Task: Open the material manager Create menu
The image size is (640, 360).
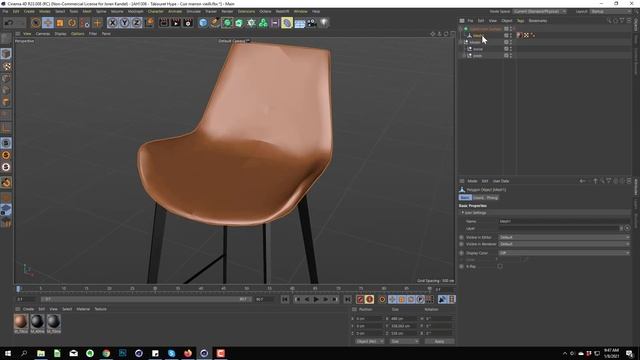Action: (x=28, y=309)
